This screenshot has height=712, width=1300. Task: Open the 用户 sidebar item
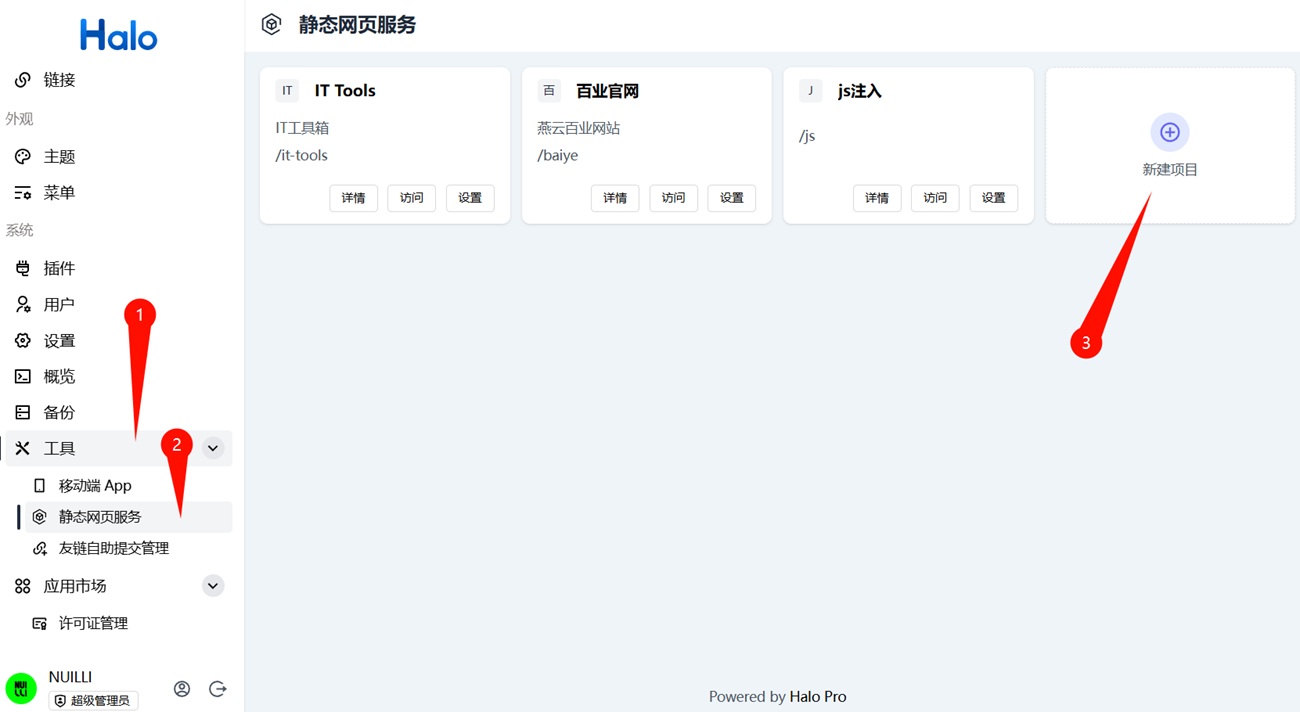coord(59,305)
